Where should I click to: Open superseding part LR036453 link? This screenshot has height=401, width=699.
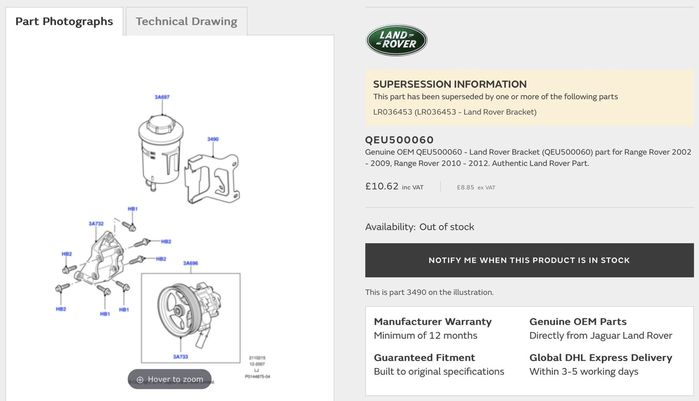point(455,112)
